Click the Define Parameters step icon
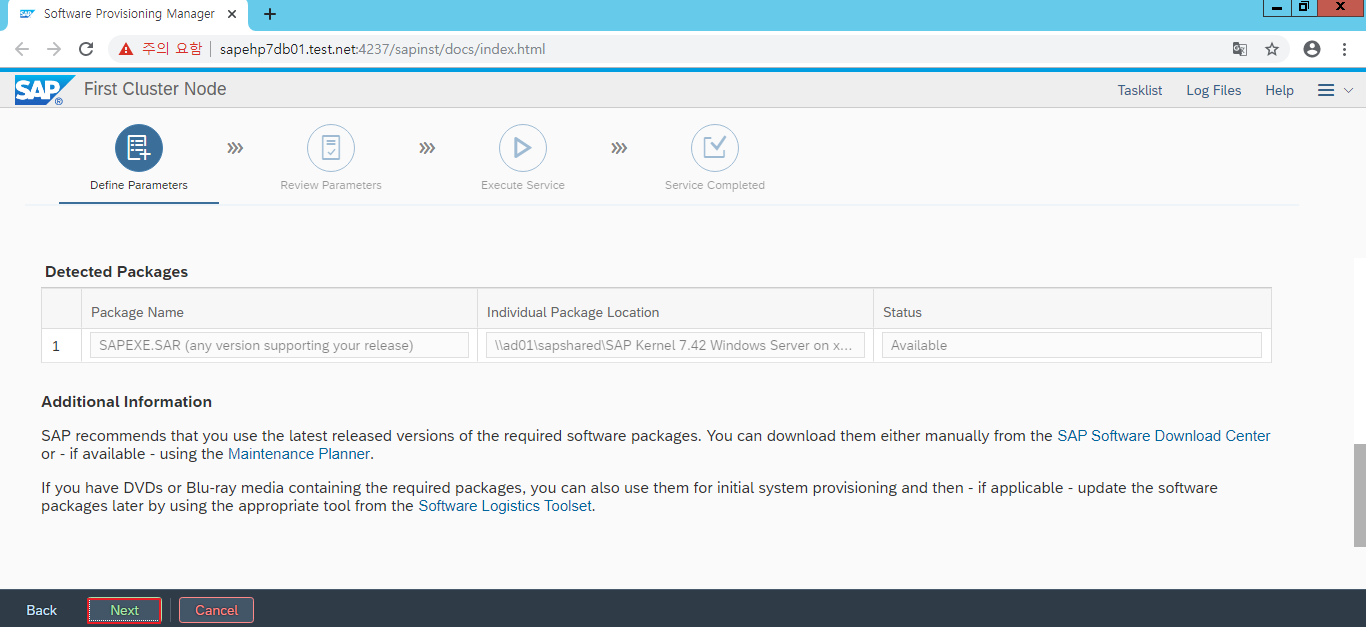The height and width of the screenshot is (627, 1366). coord(139,148)
